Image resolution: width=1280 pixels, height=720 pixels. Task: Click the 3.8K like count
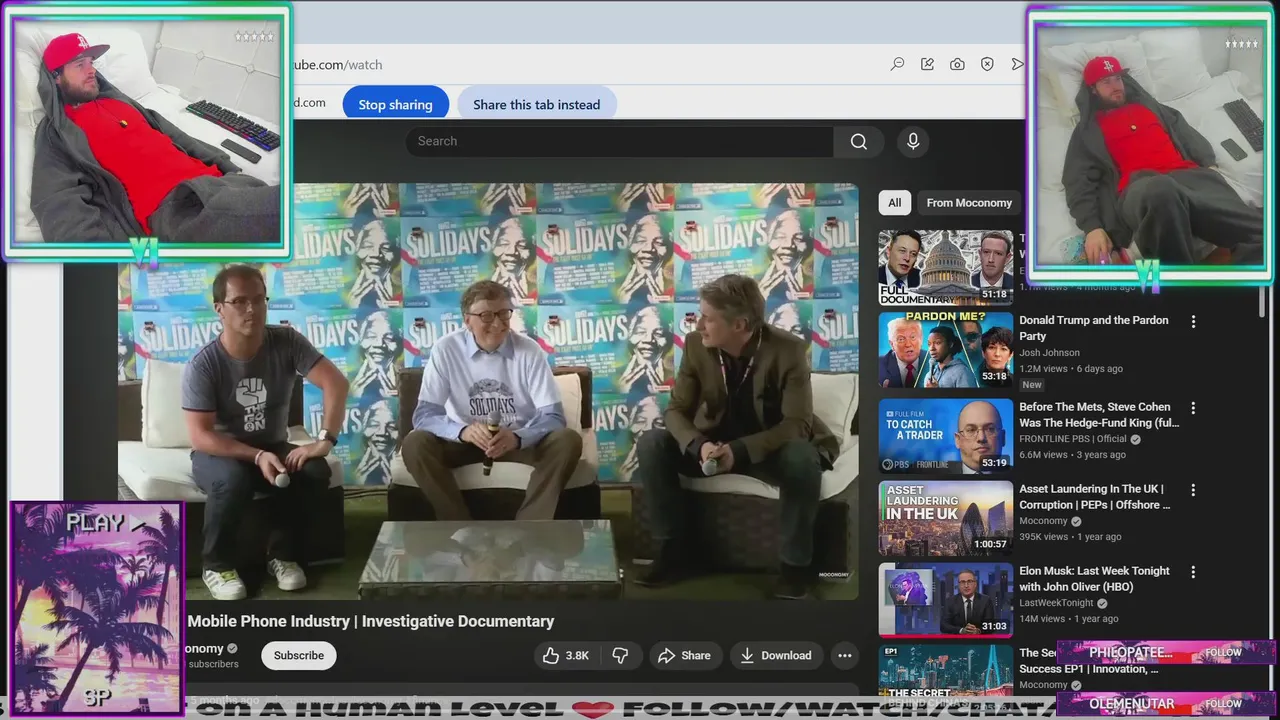(x=577, y=656)
